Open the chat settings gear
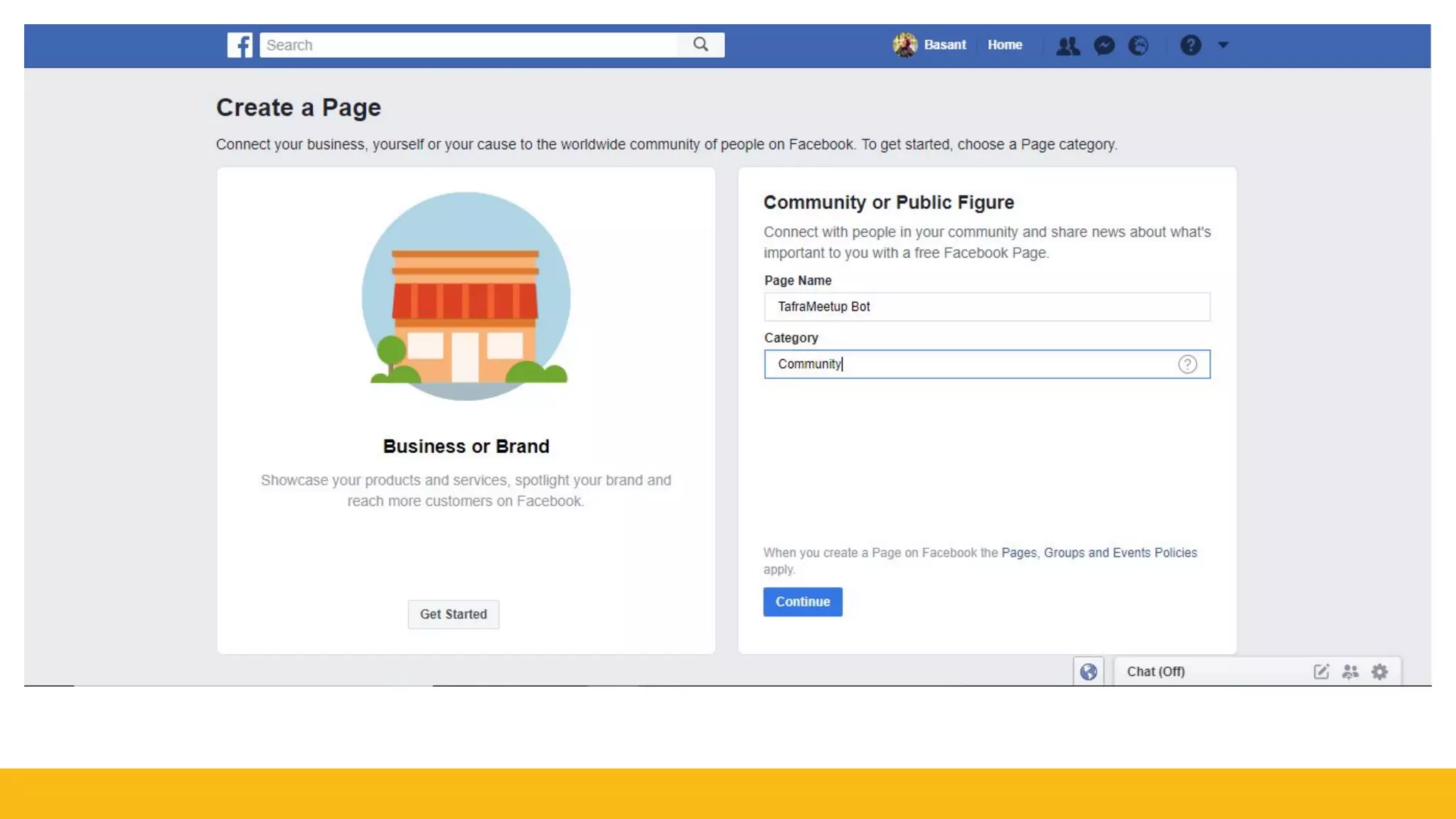Viewport: 1456px width, 819px height. pos(1380,672)
